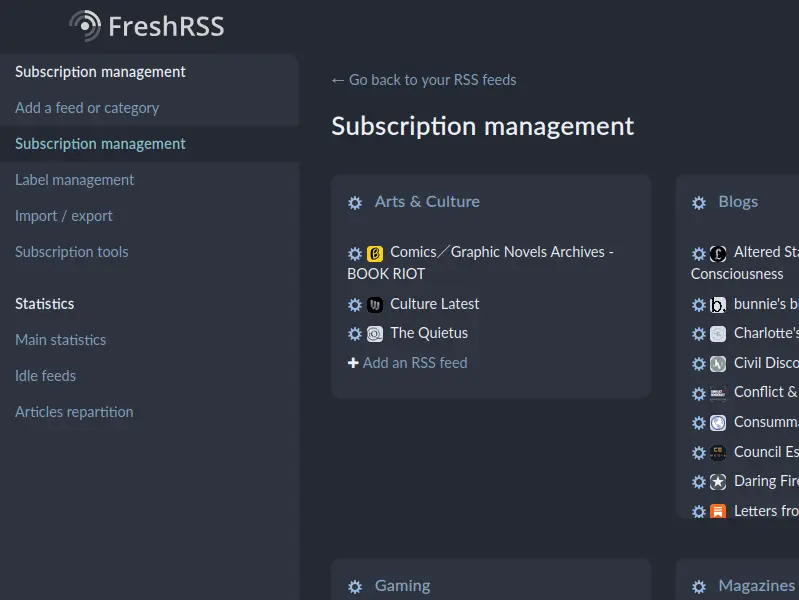Click the Magazines category gear icon
799x600 pixels.
[x=699, y=587]
